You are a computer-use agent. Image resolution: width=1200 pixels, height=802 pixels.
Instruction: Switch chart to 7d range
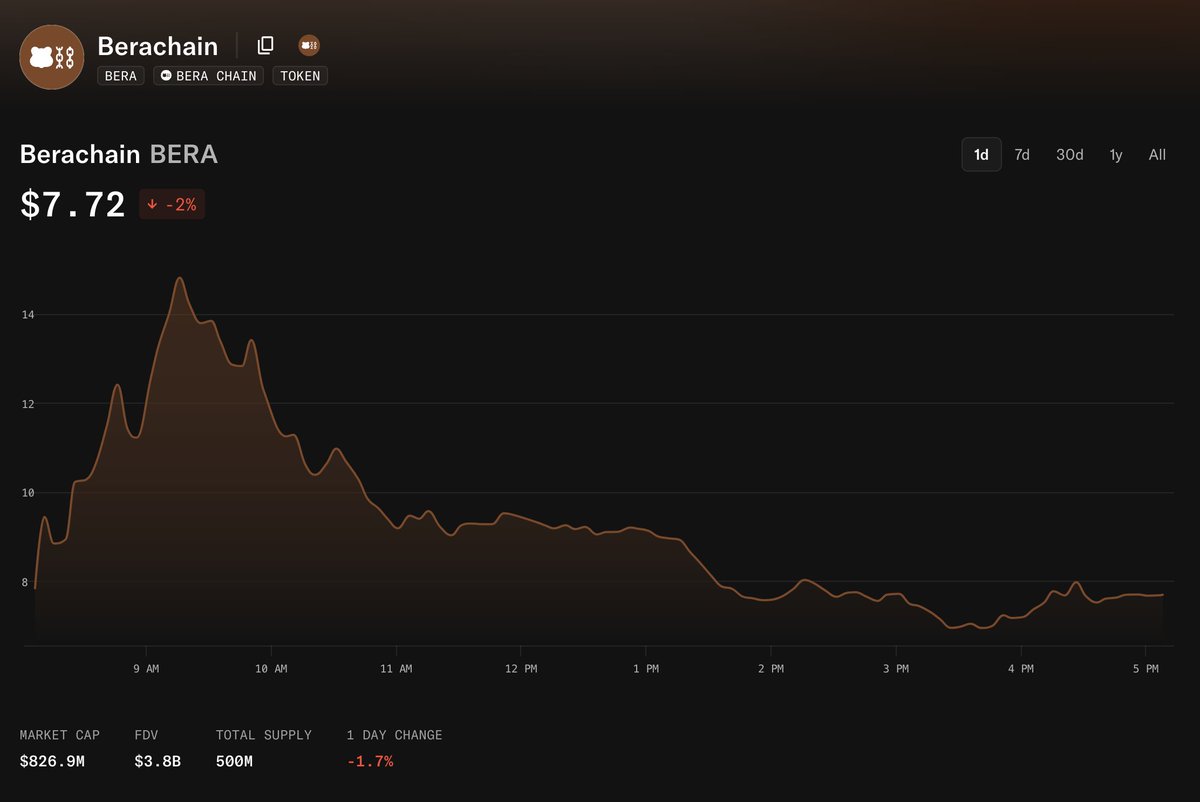[1022, 155]
